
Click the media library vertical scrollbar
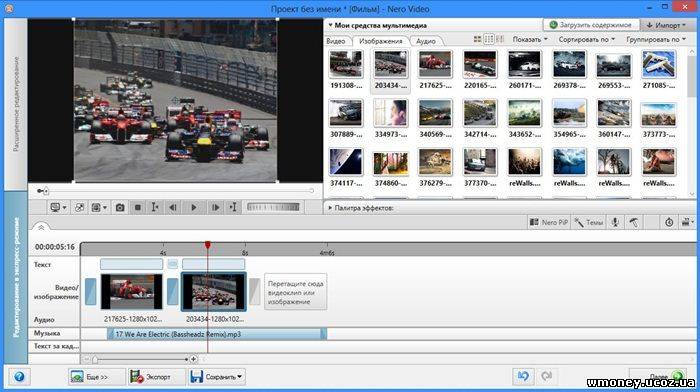pos(692,123)
